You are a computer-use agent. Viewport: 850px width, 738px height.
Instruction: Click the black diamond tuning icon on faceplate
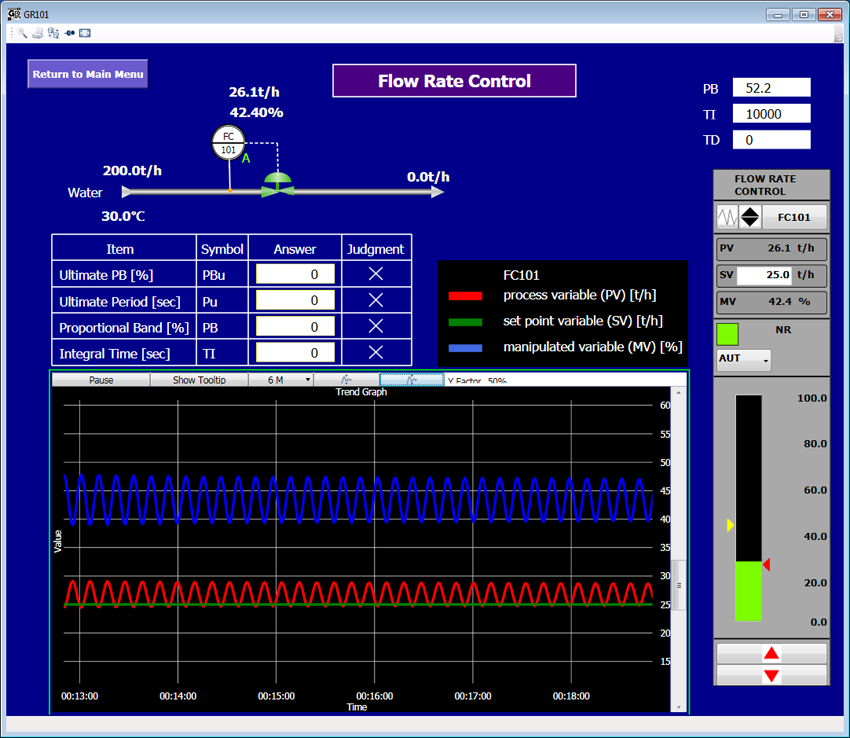(x=750, y=217)
